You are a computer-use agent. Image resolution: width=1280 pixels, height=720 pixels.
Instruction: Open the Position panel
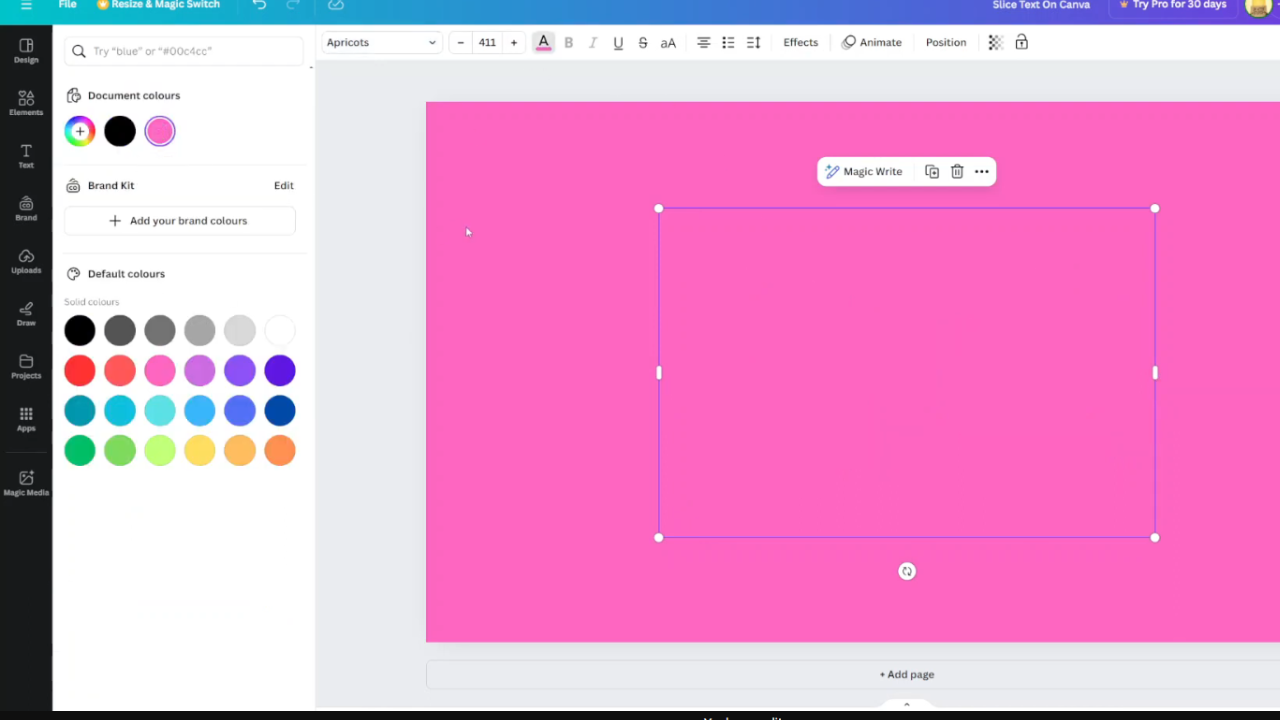946,42
